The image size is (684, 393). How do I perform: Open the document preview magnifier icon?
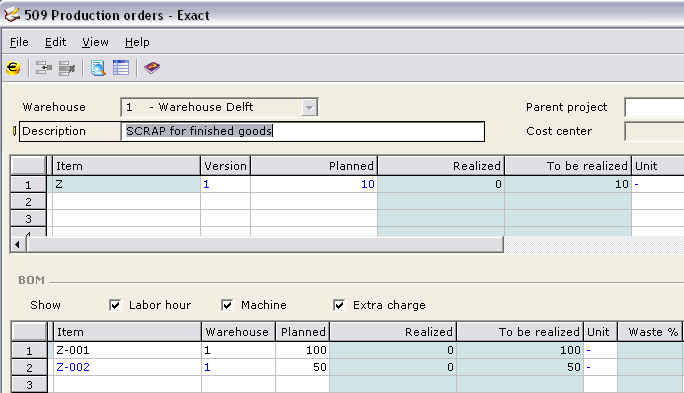pyautogui.click(x=98, y=68)
